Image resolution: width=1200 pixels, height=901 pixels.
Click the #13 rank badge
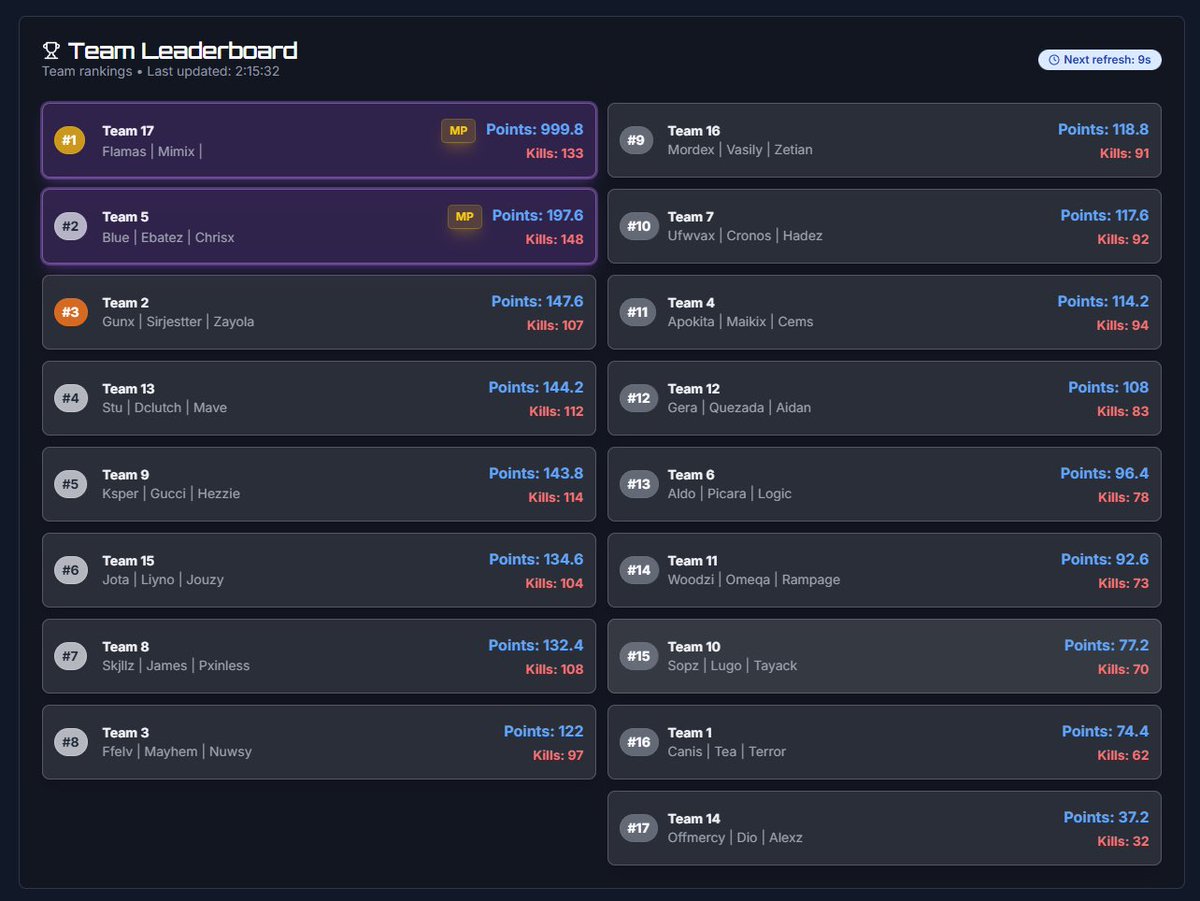(x=638, y=484)
